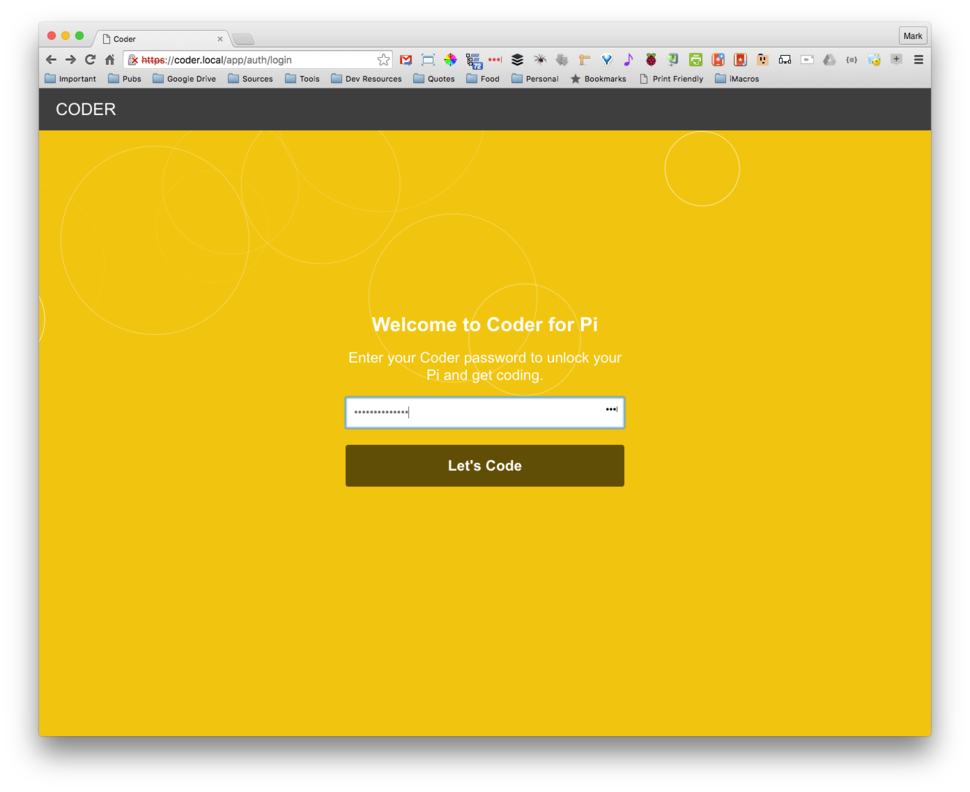970x792 pixels.
Task: Expand the Sources bookmarks folder
Action: [x=251, y=79]
